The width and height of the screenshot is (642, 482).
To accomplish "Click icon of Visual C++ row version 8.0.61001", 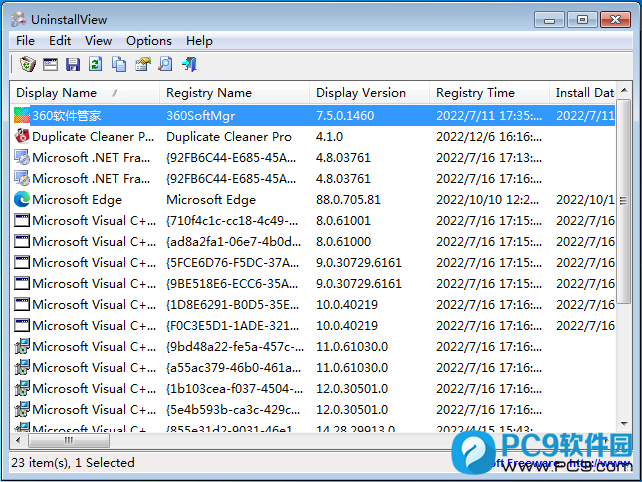I will tap(22, 220).
